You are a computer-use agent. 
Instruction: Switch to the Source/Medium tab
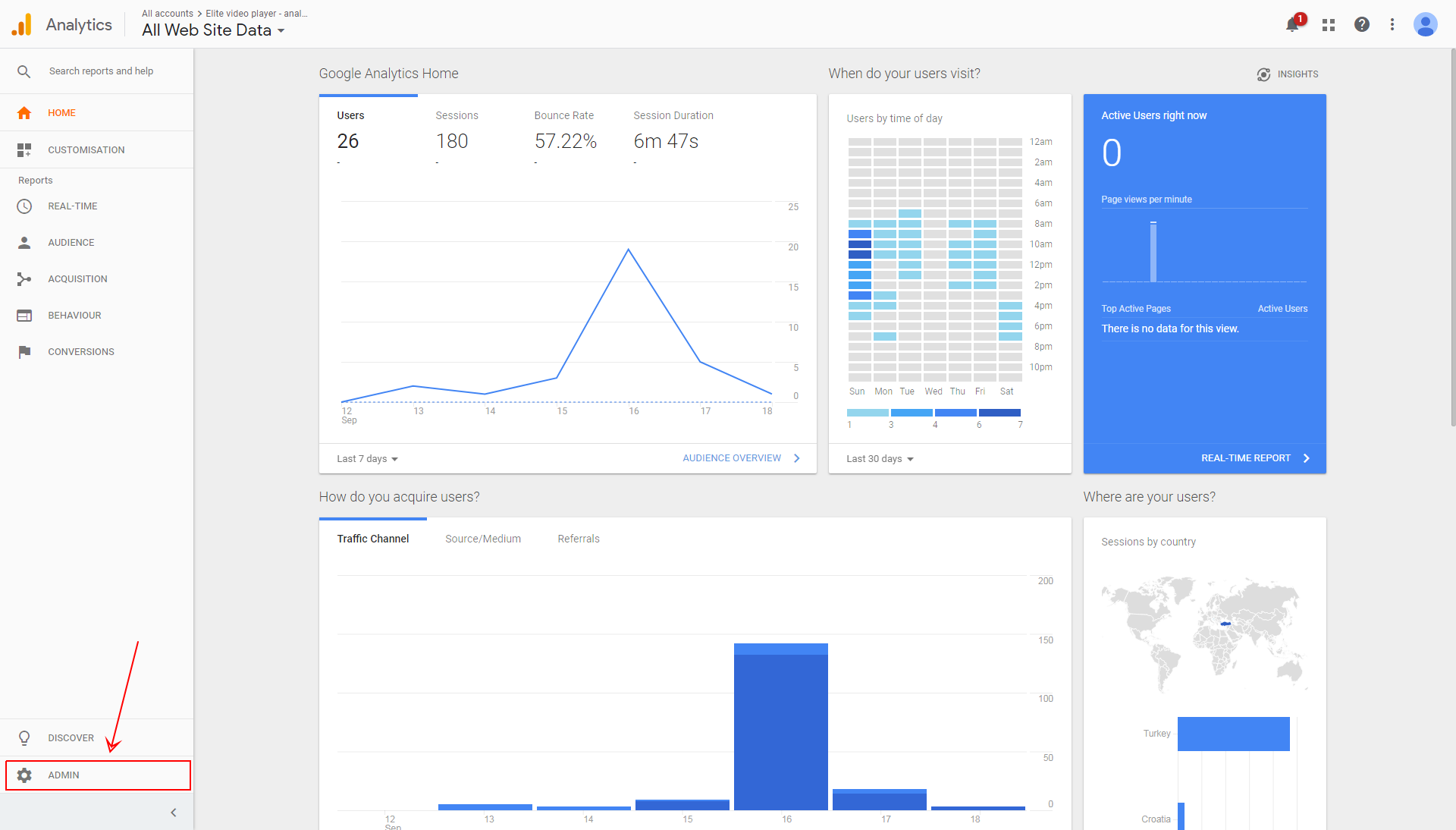483,539
